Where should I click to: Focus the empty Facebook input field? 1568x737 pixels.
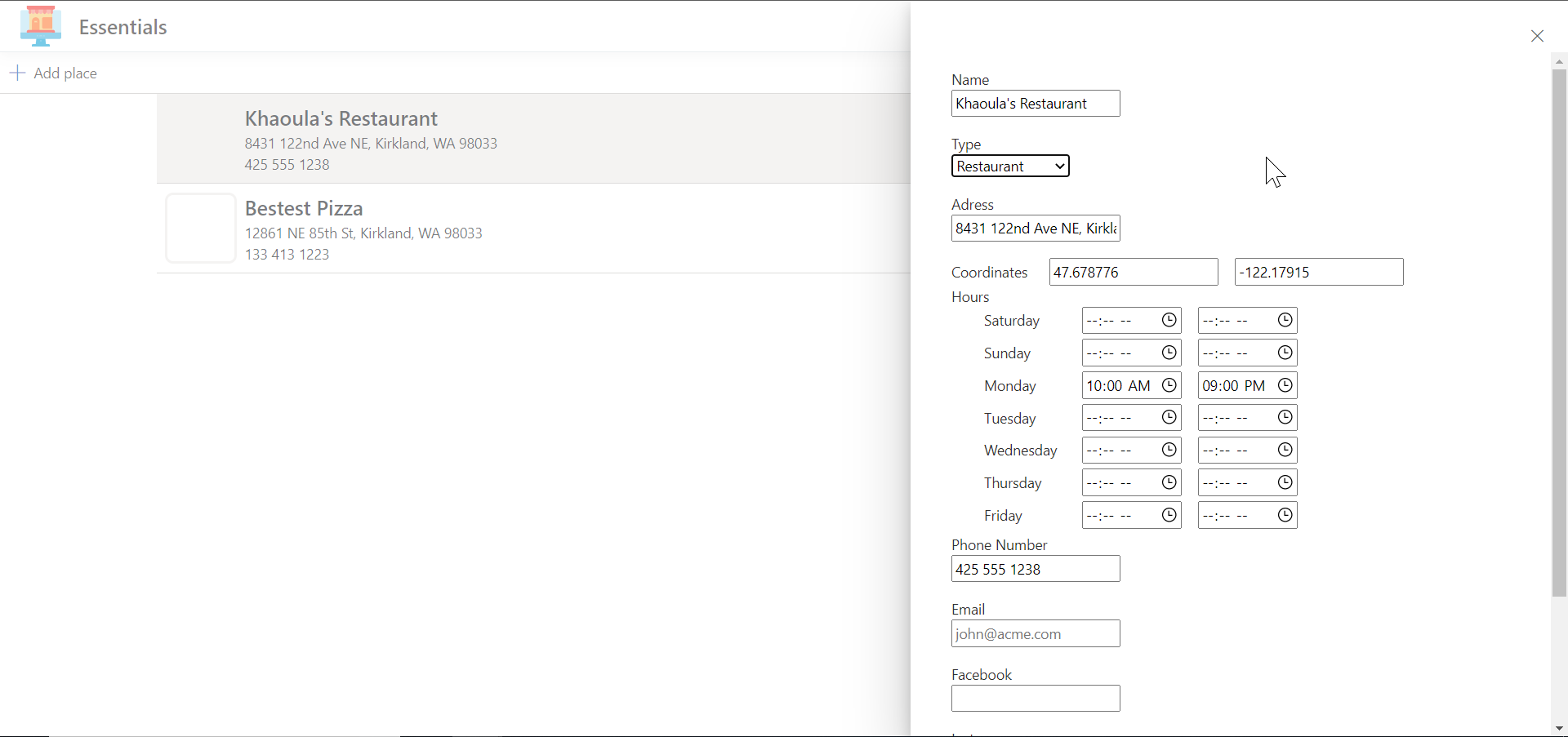(x=1036, y=699)
